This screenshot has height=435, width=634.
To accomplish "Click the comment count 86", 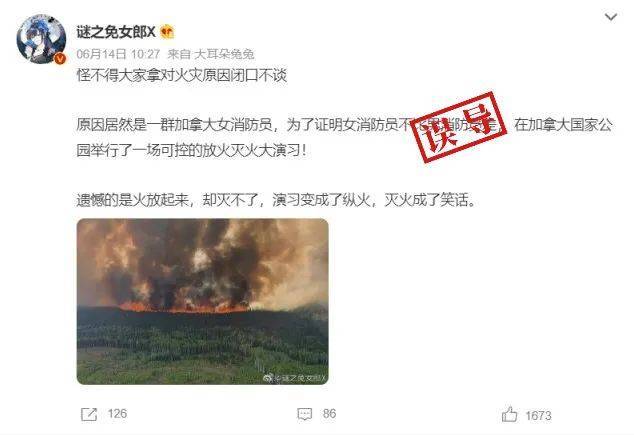I will pos(329,414).
